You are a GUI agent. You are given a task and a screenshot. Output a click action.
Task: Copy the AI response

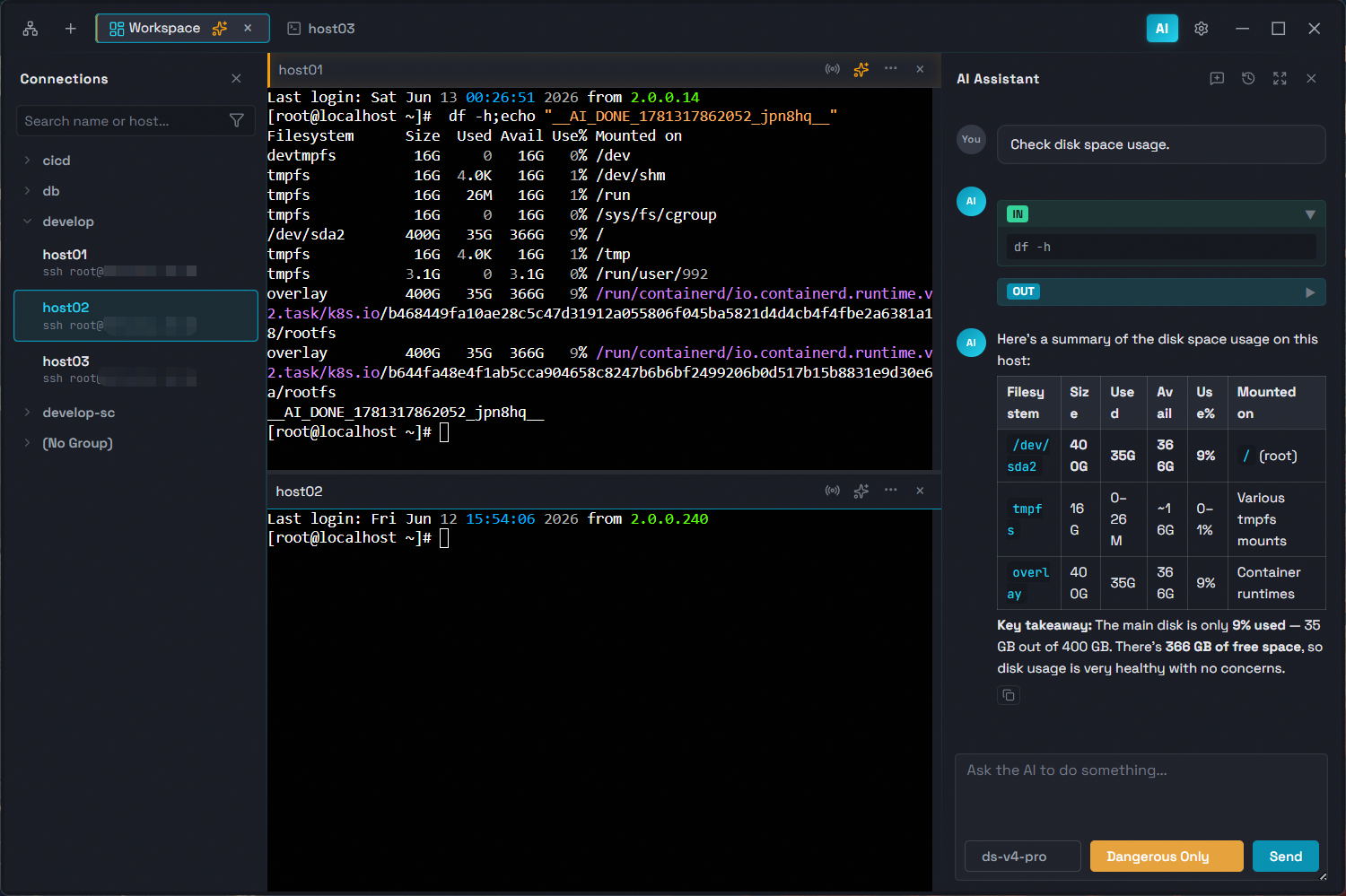tap(1009, 695)
